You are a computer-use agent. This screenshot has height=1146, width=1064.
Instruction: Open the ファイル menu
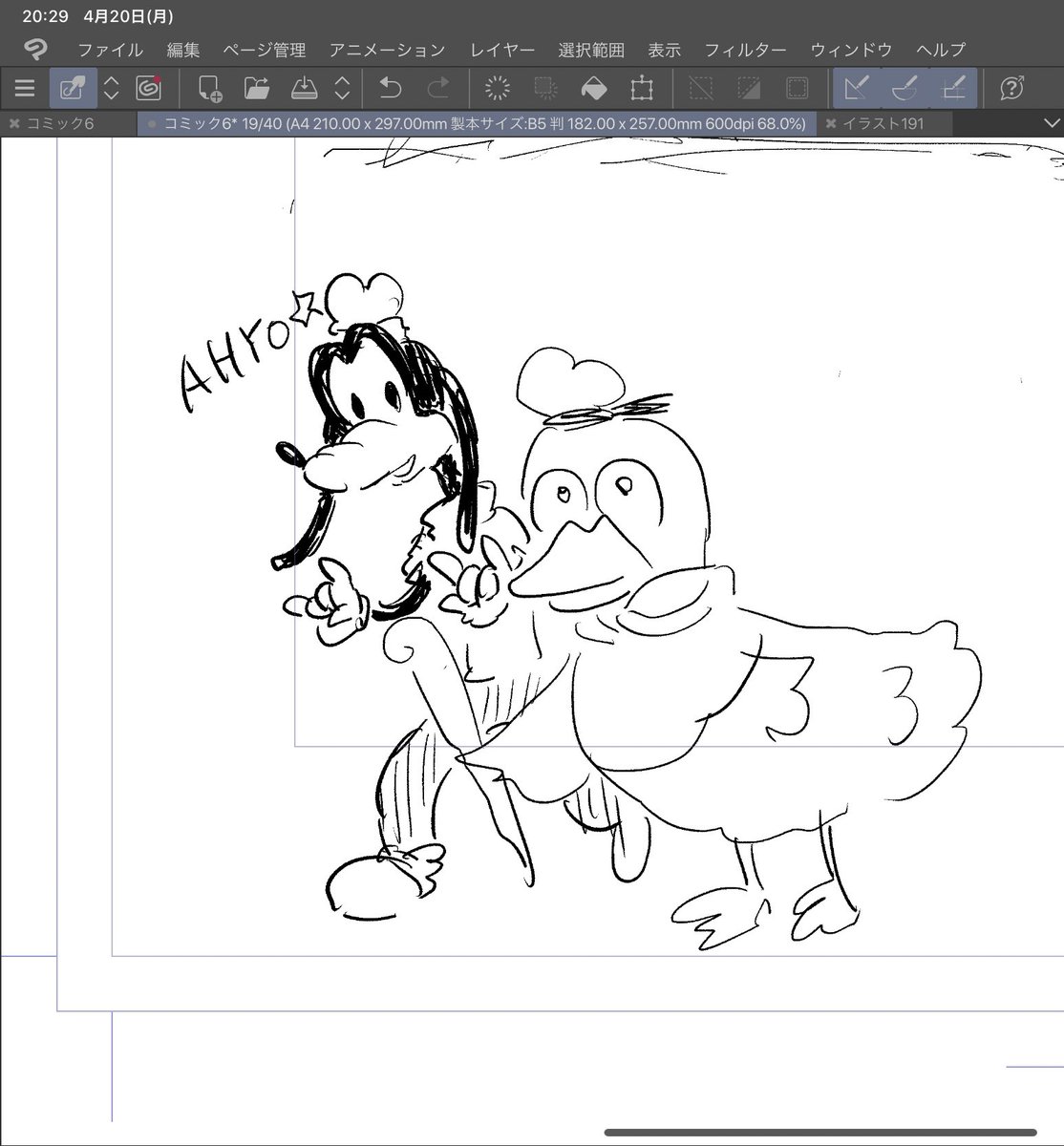pos(110,50)
